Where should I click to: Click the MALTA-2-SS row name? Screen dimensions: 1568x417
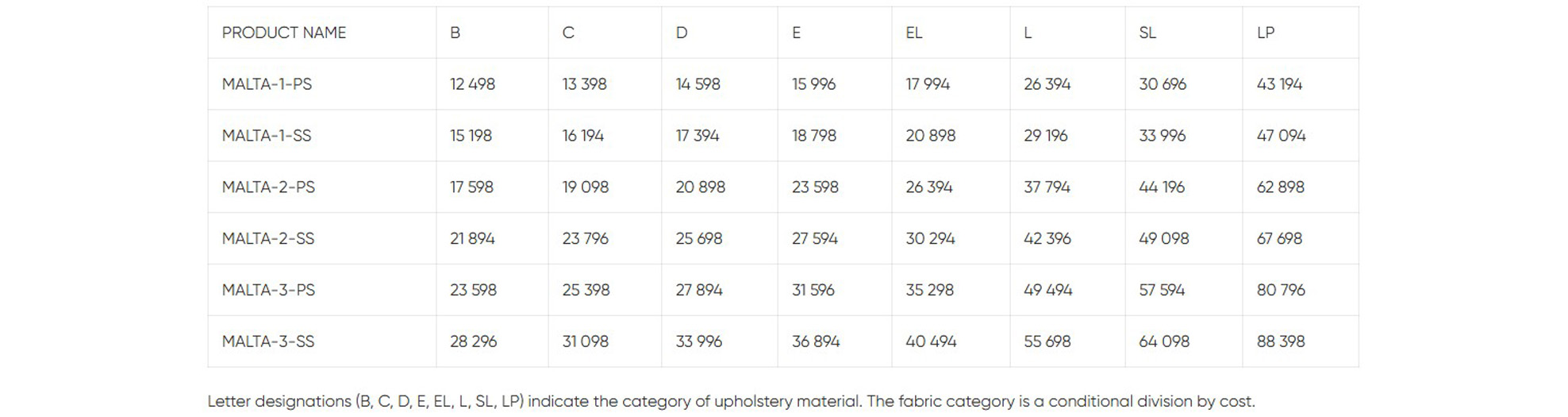(x=268, y=238)
